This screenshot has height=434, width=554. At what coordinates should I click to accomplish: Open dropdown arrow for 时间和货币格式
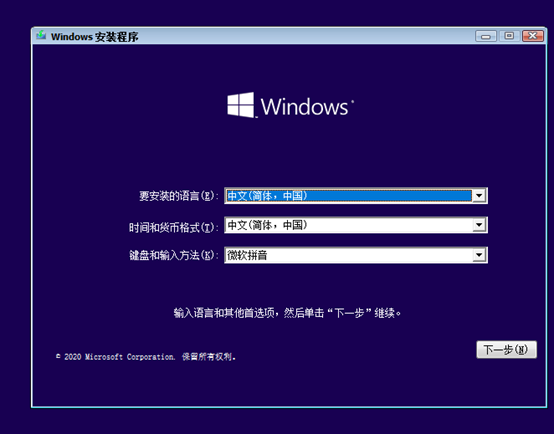[x=479, y=225]
